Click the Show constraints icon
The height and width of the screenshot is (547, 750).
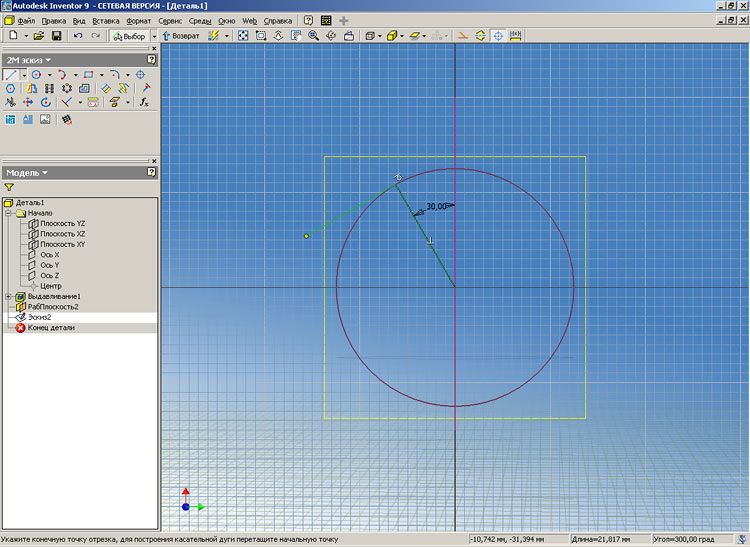(93, 102)
